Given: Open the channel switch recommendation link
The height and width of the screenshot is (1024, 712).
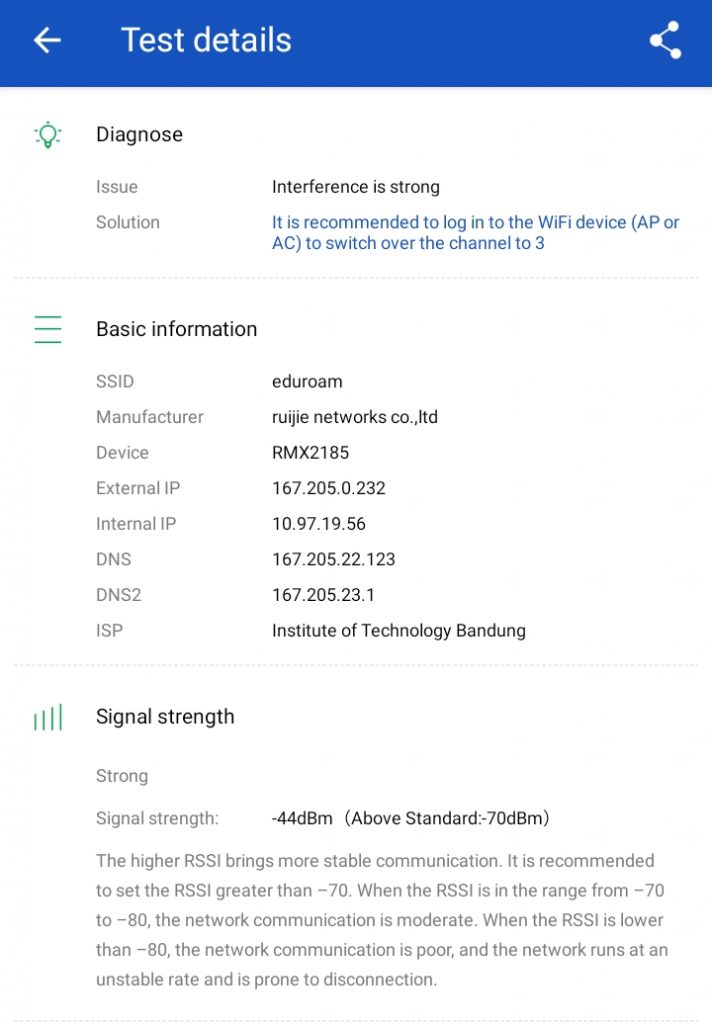Looking at the screenshot, I should 475,232.
